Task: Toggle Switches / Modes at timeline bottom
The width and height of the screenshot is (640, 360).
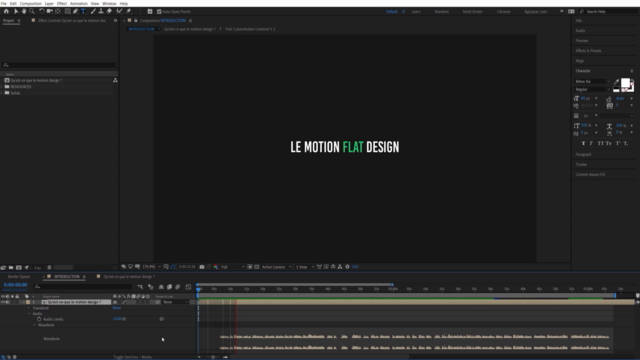Action: pyautogui.click(x=132, y=357)
